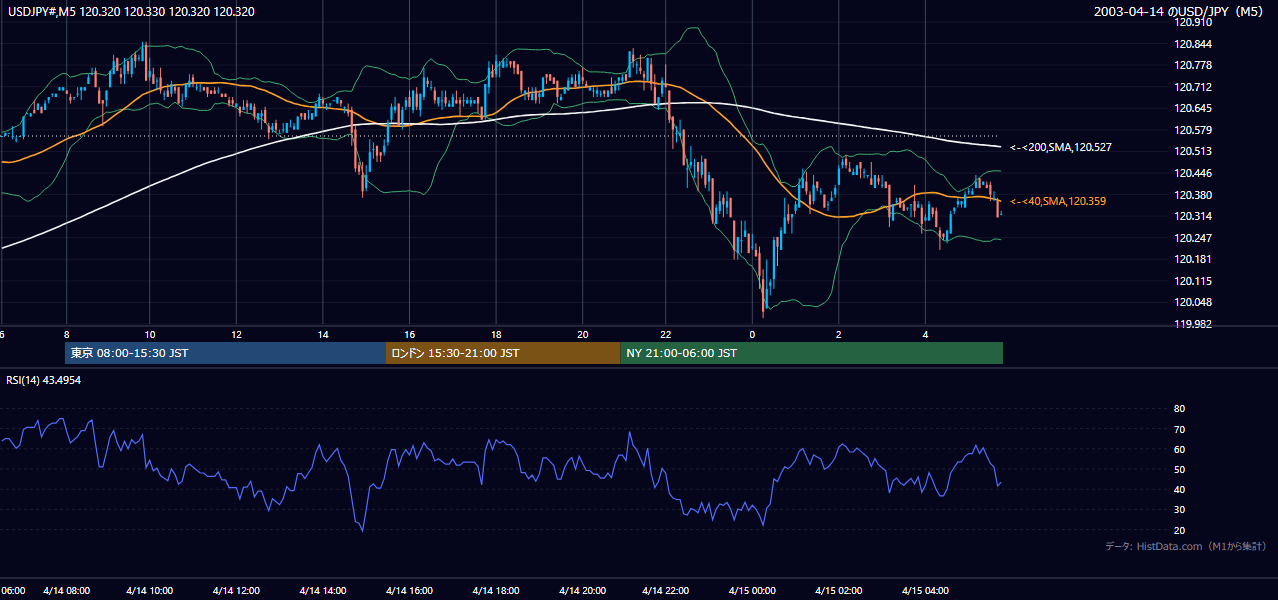Click the 4/14 20:00 date label
The image size is (1278, 600).
(x=581, y=590)
